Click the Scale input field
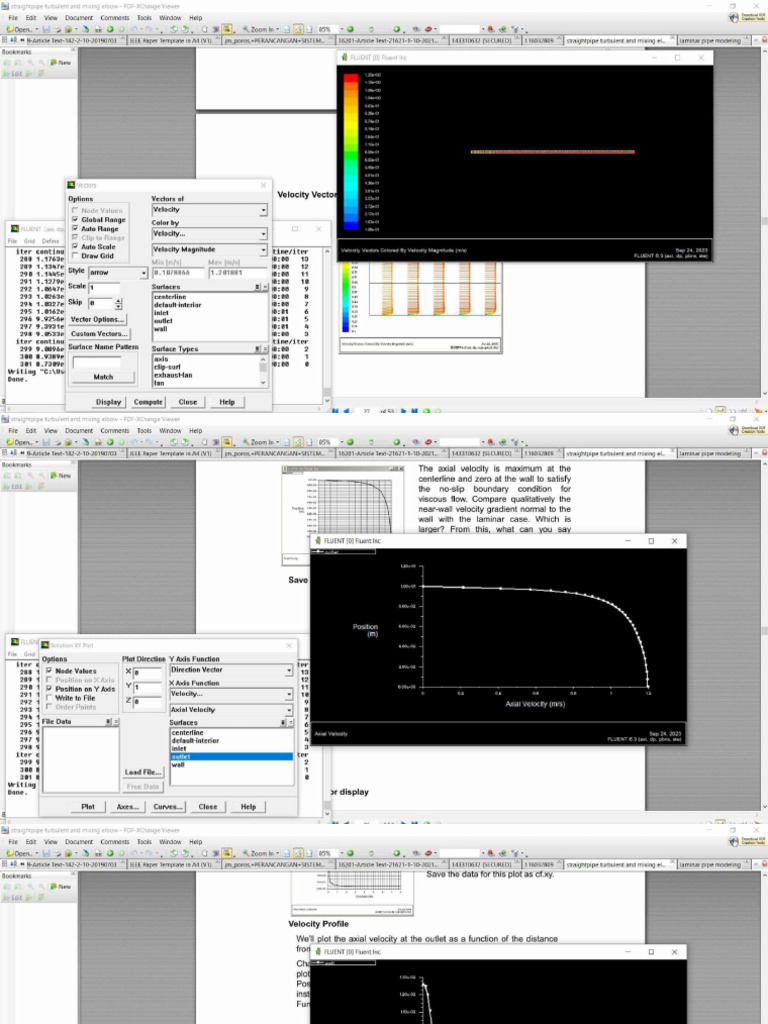Image resolution: width=768 pixels, height=1024 pixels. click(104, 287)
